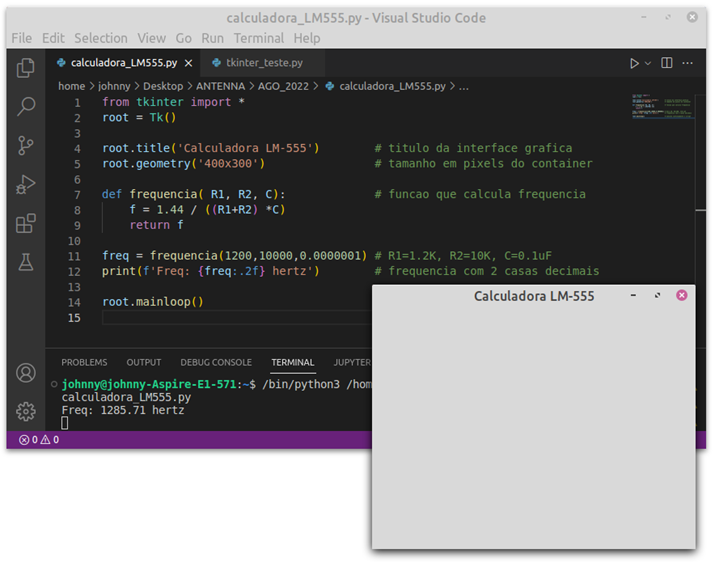Open the Testing flask icon
This screenshot has height=562, width=715.
(x=26, y=262)
